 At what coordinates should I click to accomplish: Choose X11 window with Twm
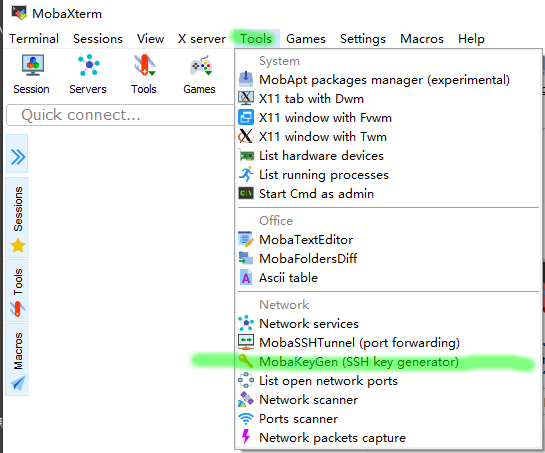[323, 137]
